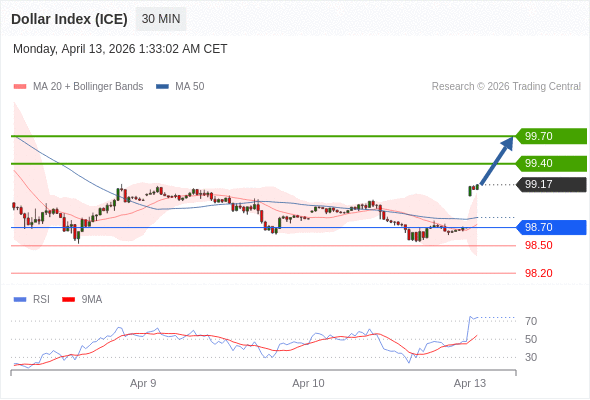The width and height of the screenshot is (590, 400).
Task: Click the 9MA legend swatch
Action: (x=68, y=300)
